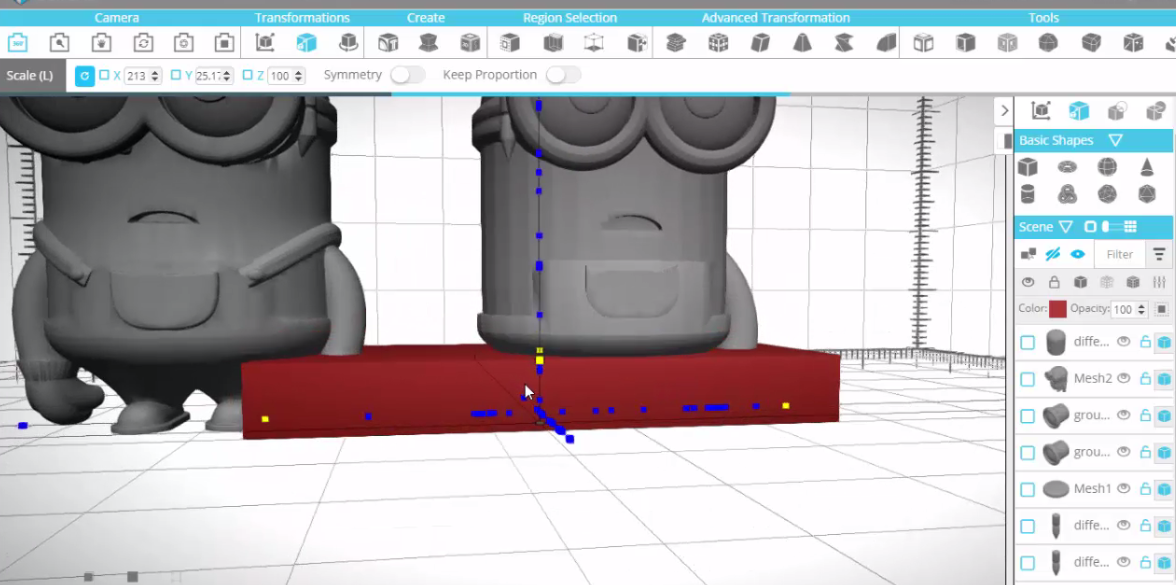
Task: Add a cone from Basic Shapes
Action: (1147, 166)
